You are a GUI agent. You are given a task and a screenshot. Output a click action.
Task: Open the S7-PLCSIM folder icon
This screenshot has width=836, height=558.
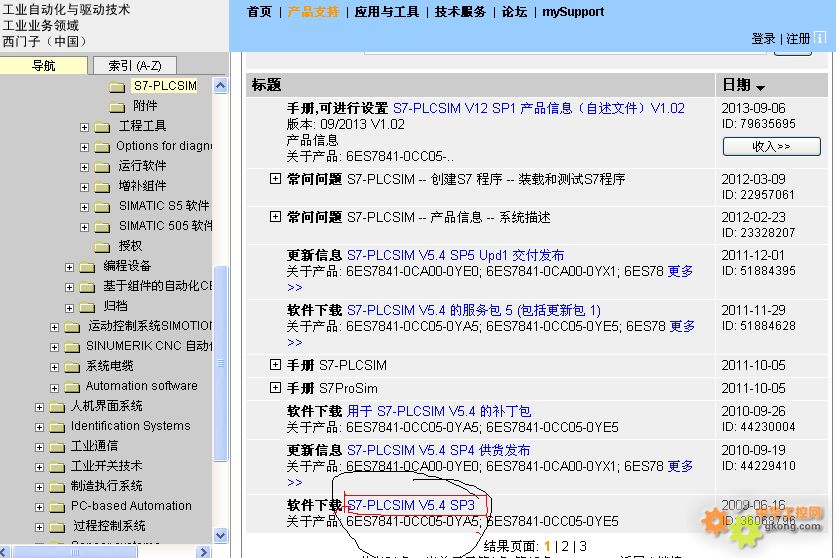pyautogui.click(x=117, y=87)
